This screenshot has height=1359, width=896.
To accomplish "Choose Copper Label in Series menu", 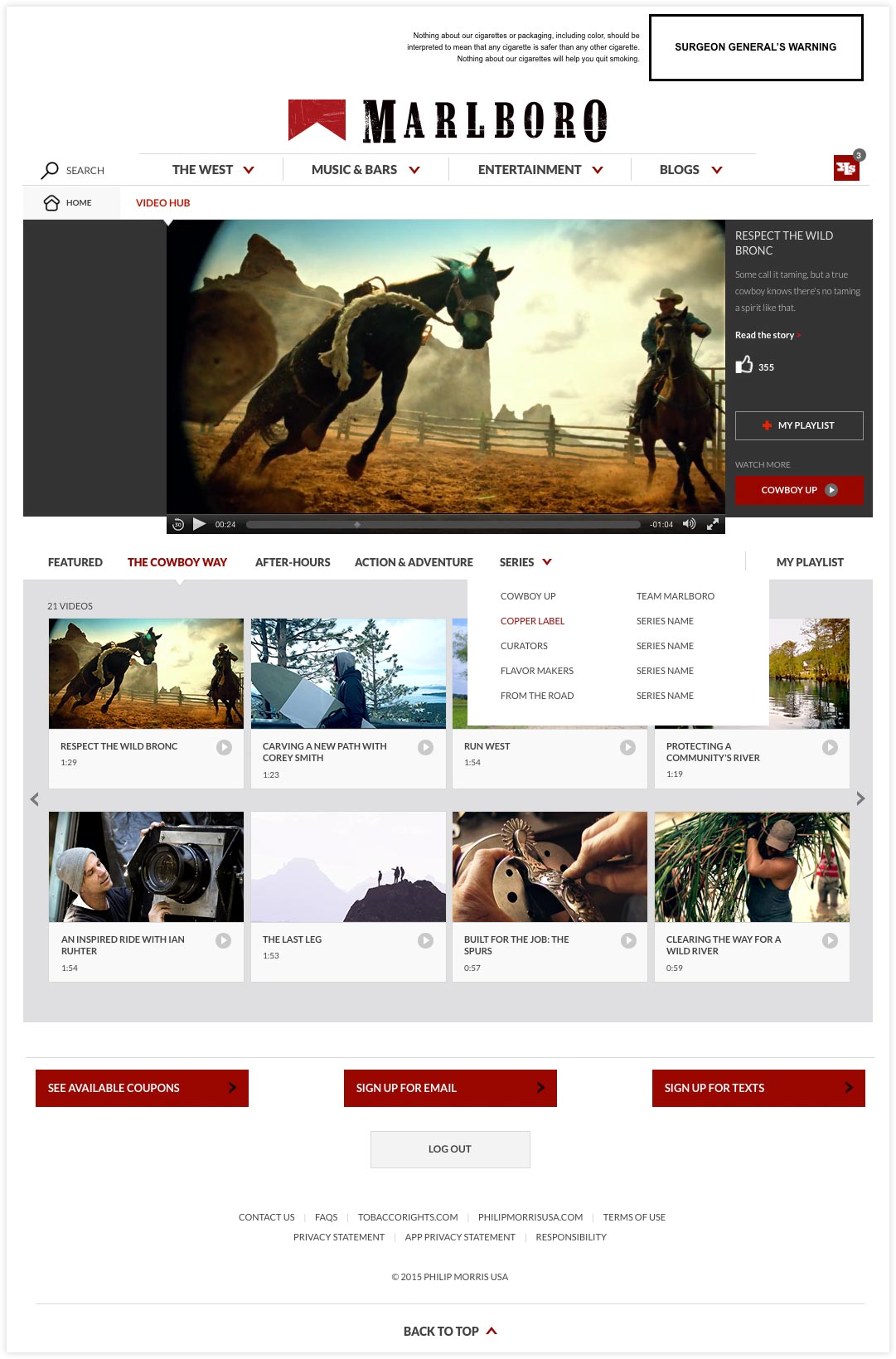I will (532, 621).
